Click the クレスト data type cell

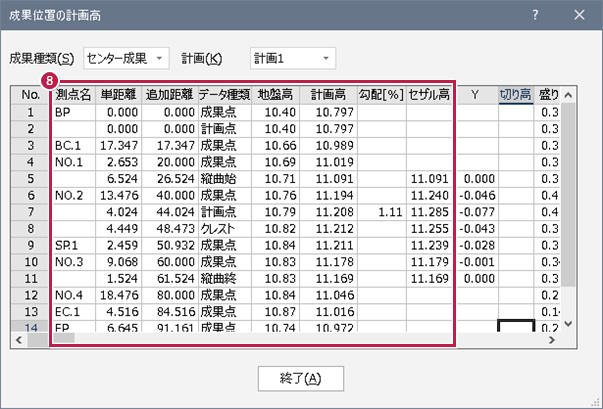[224, 228]
